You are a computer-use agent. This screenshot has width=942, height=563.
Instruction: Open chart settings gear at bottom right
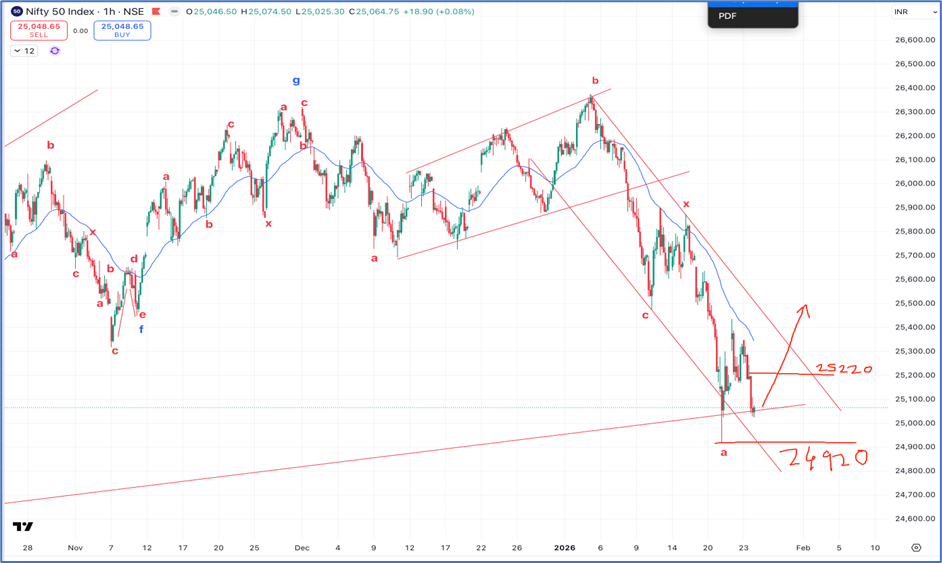click(x=916, y=547)
